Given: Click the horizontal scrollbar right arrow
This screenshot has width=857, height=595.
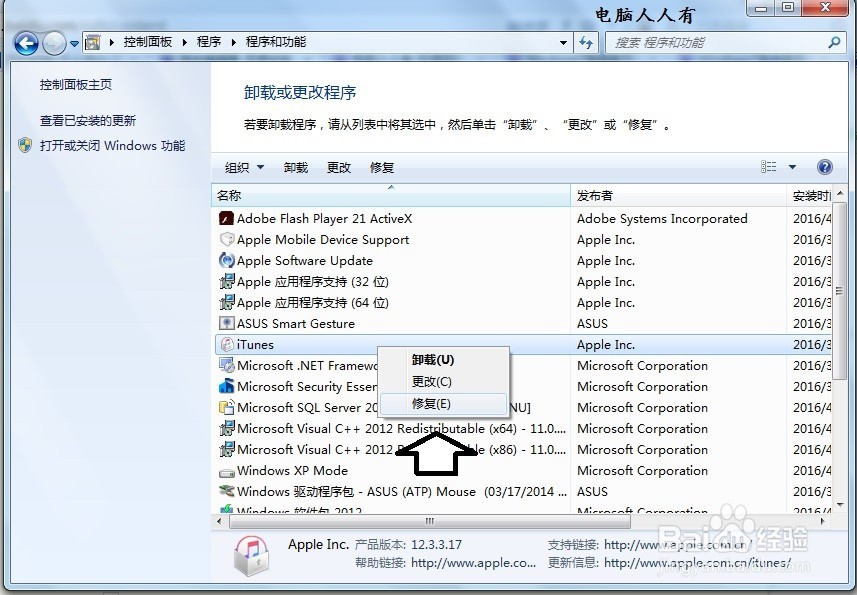Looking at the screenshot, I should tap(823, 521).
